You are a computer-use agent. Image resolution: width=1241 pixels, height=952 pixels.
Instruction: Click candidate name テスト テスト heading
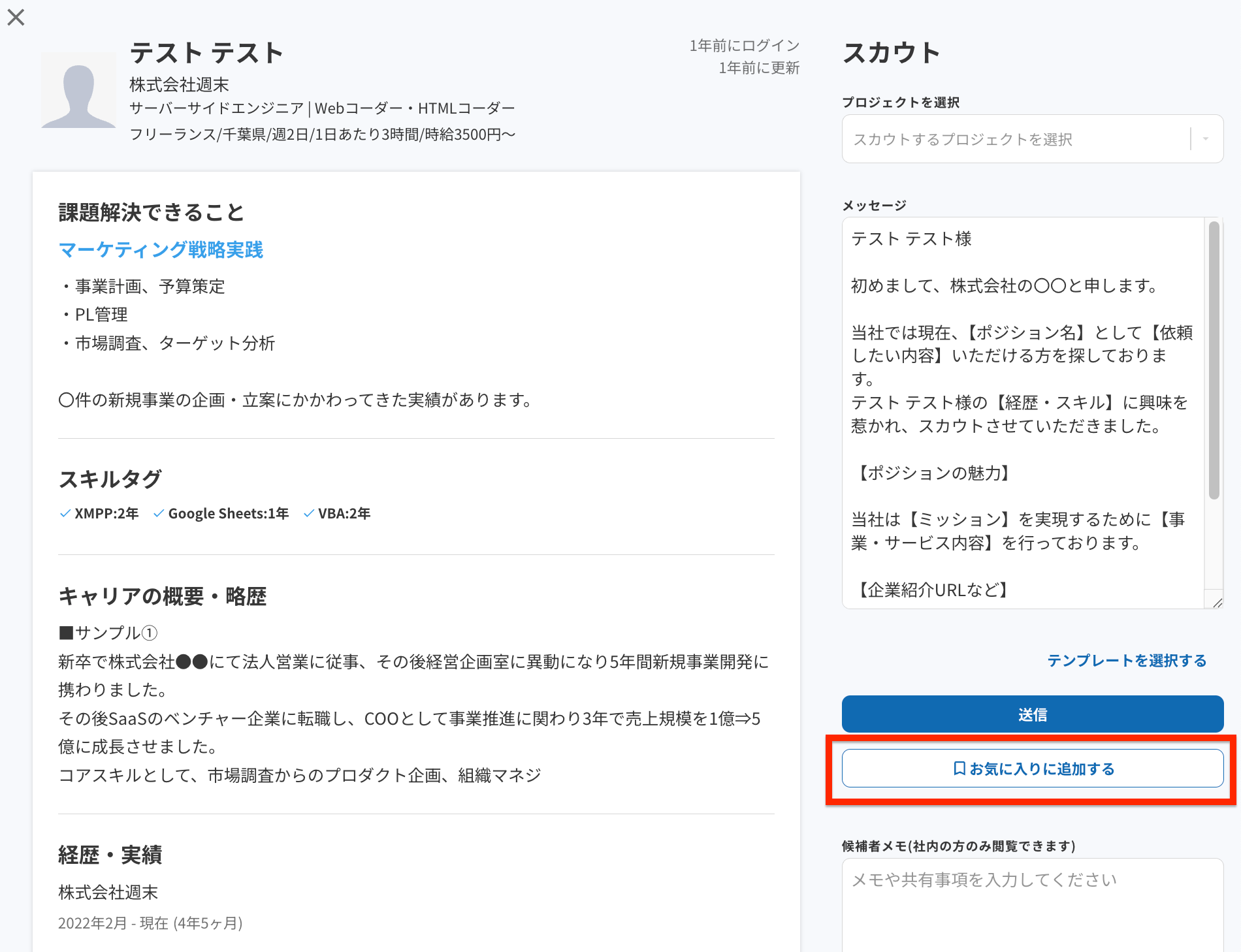[206, 53]
